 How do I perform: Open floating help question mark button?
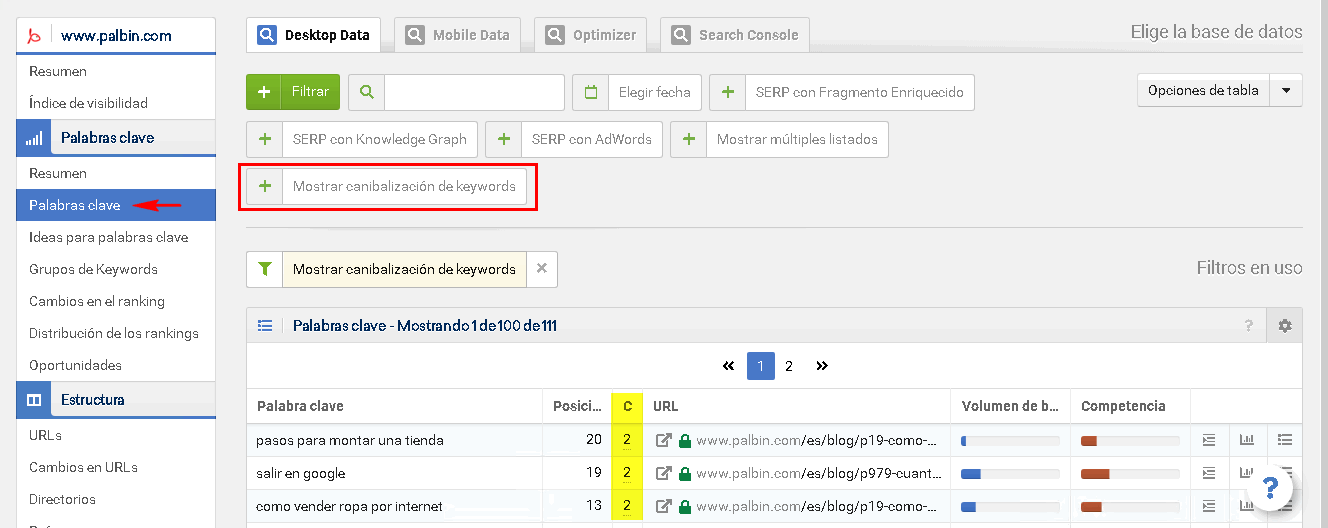coord(1270,488)
